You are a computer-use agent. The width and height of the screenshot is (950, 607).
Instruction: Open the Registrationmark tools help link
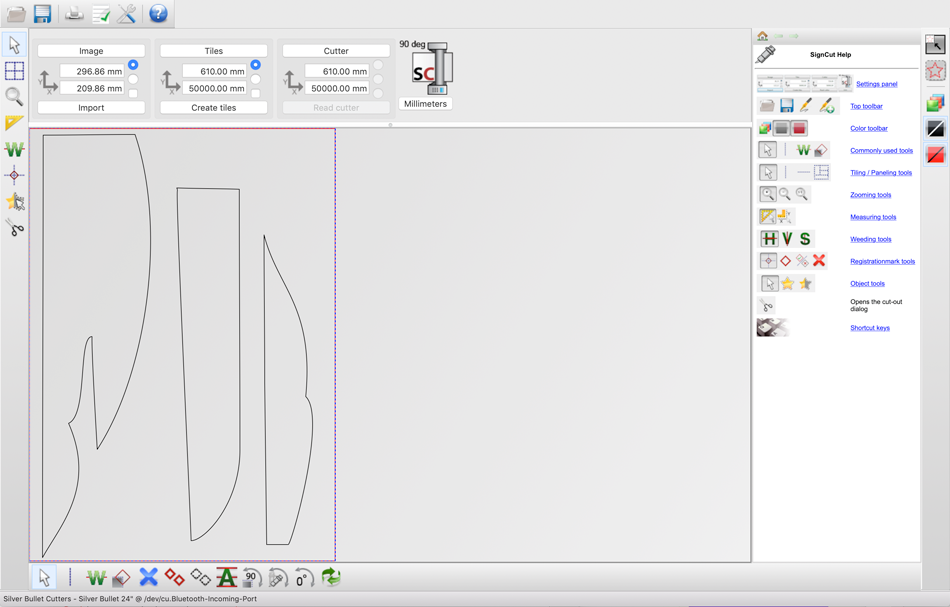pos(883,261)
